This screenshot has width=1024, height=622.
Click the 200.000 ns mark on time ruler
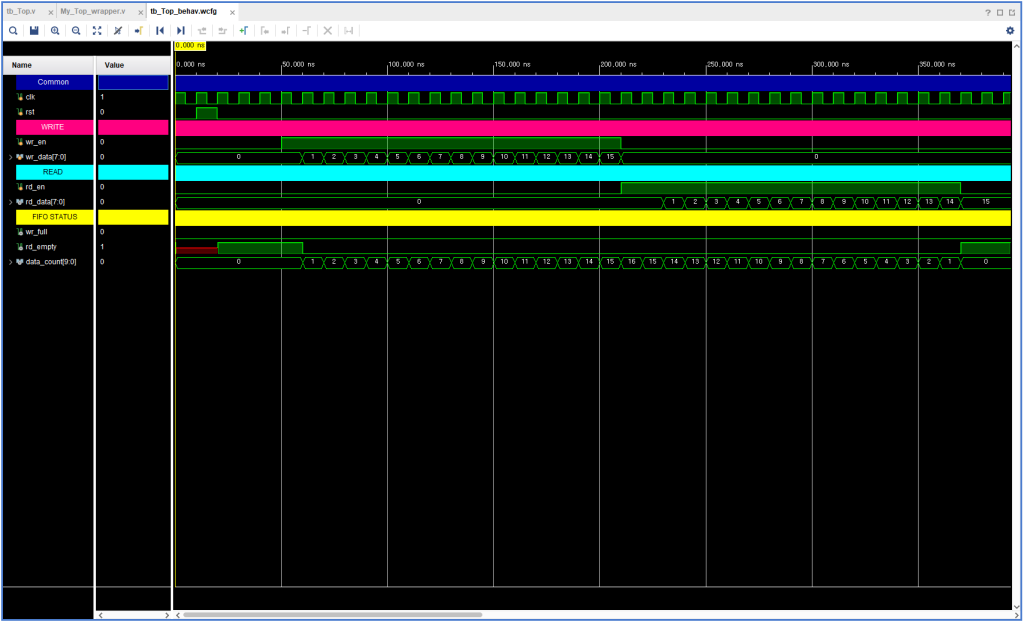pyautogui.click(x=618, y=65)
